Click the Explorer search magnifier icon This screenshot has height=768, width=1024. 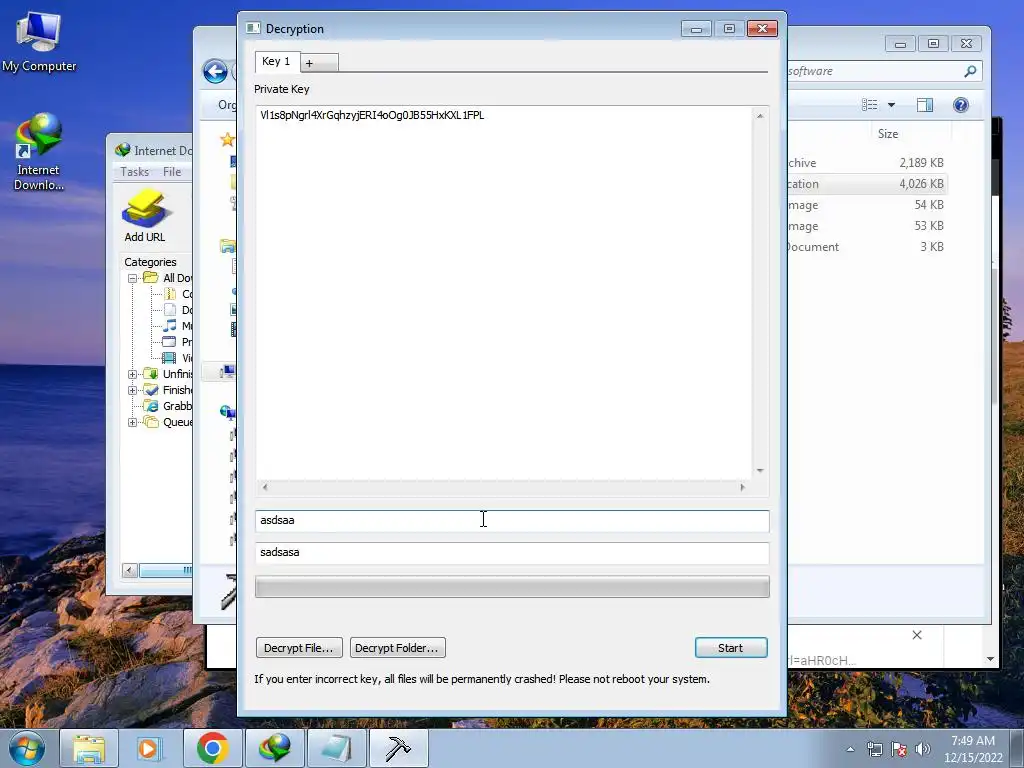970,71
